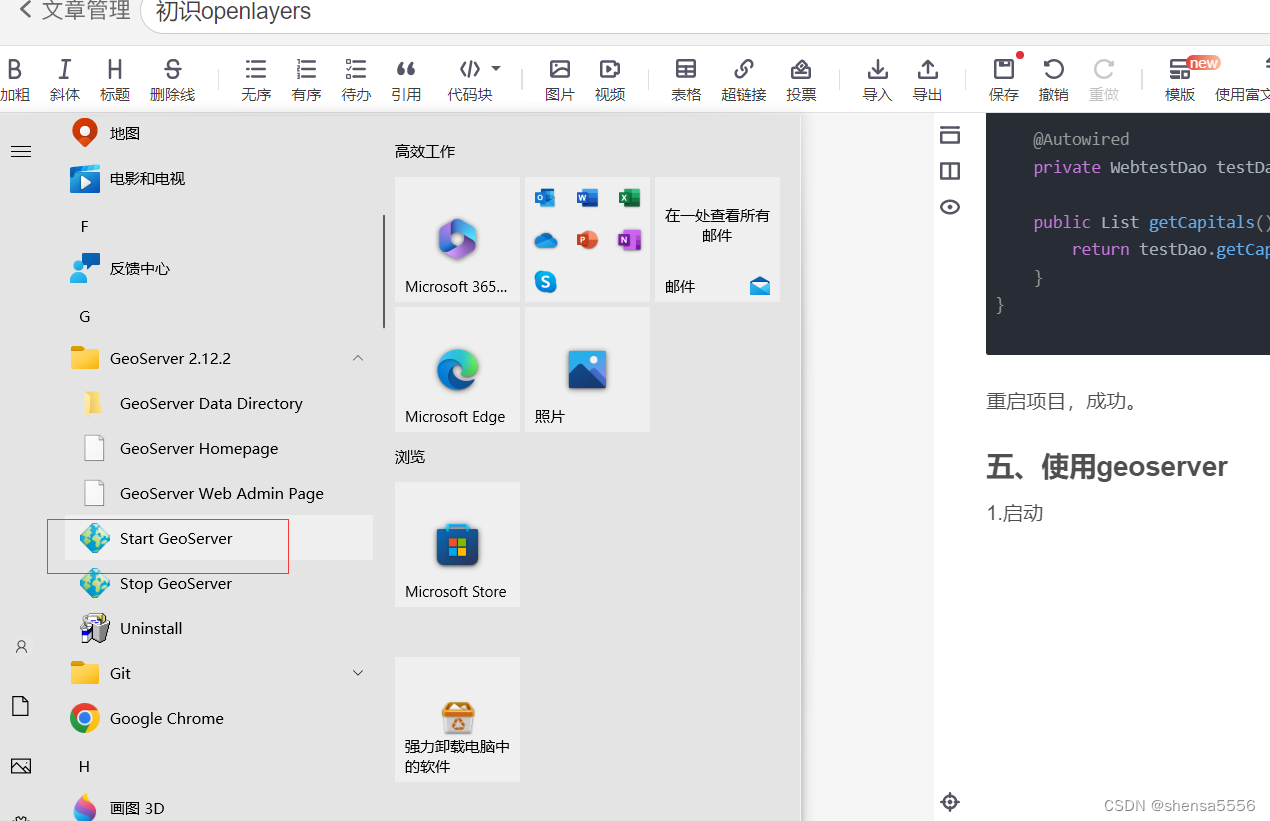Expand the Git folder

coord(358,672)
